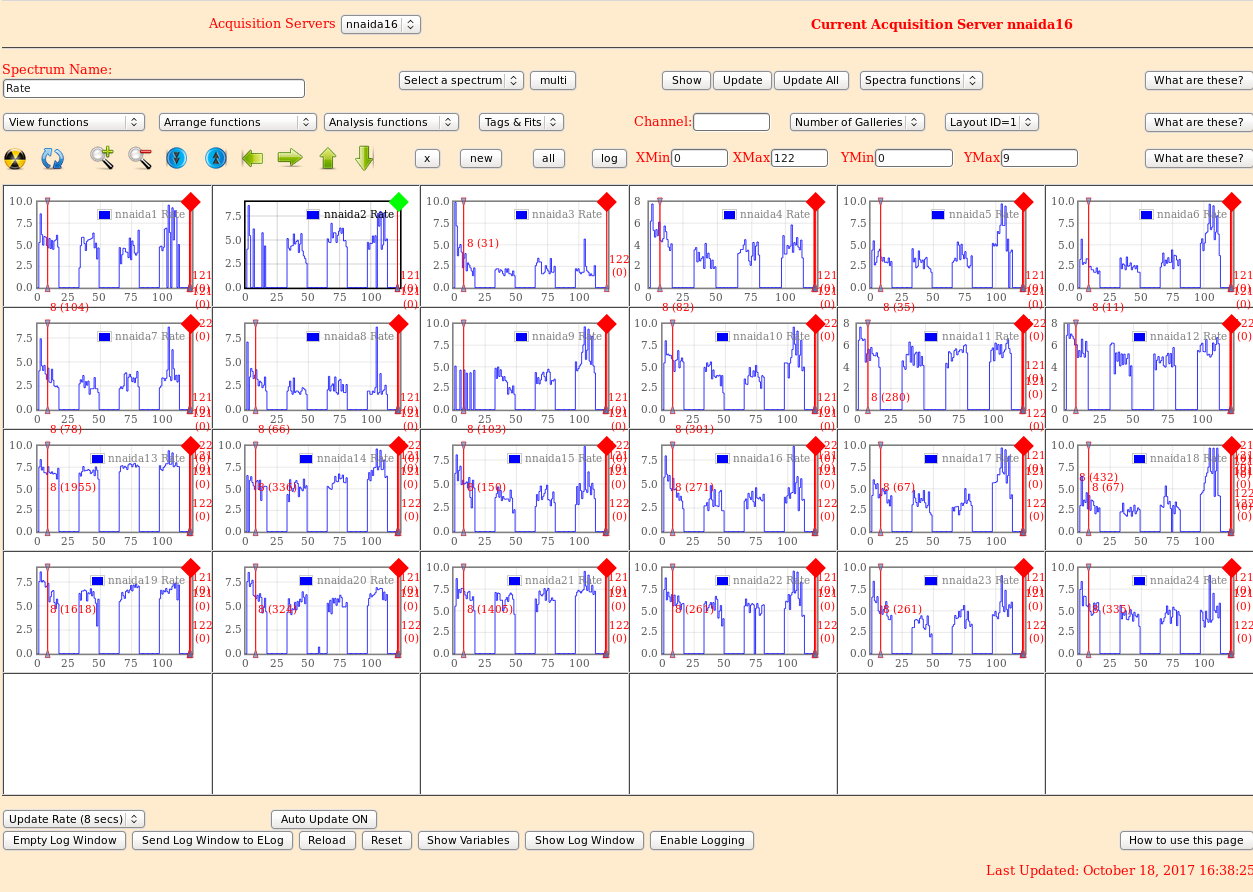This screenshot has height=892, width=1253.
Task: Click the red diamond on nnaida15 plot
Action: click(x=606, y=446)
